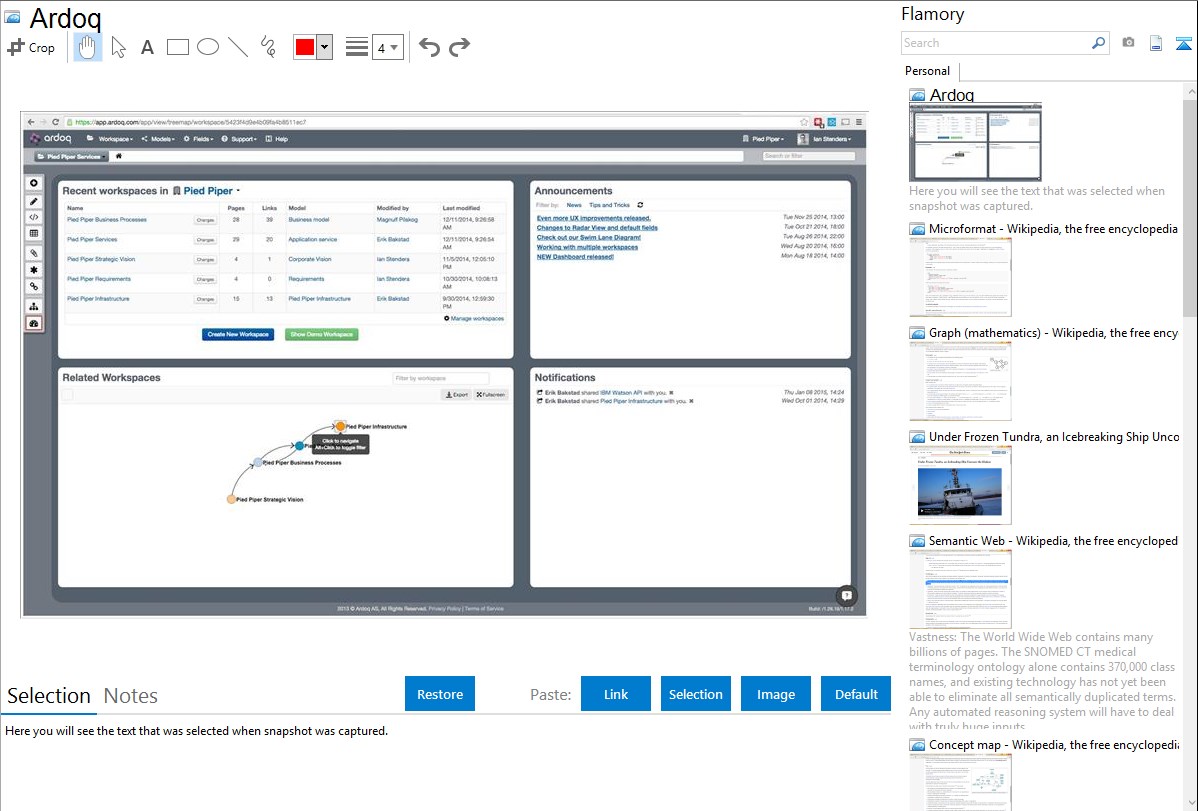1198x811 pixels.
Task: Open the Models menu in Ardoq snapshot
Action: 158,139
